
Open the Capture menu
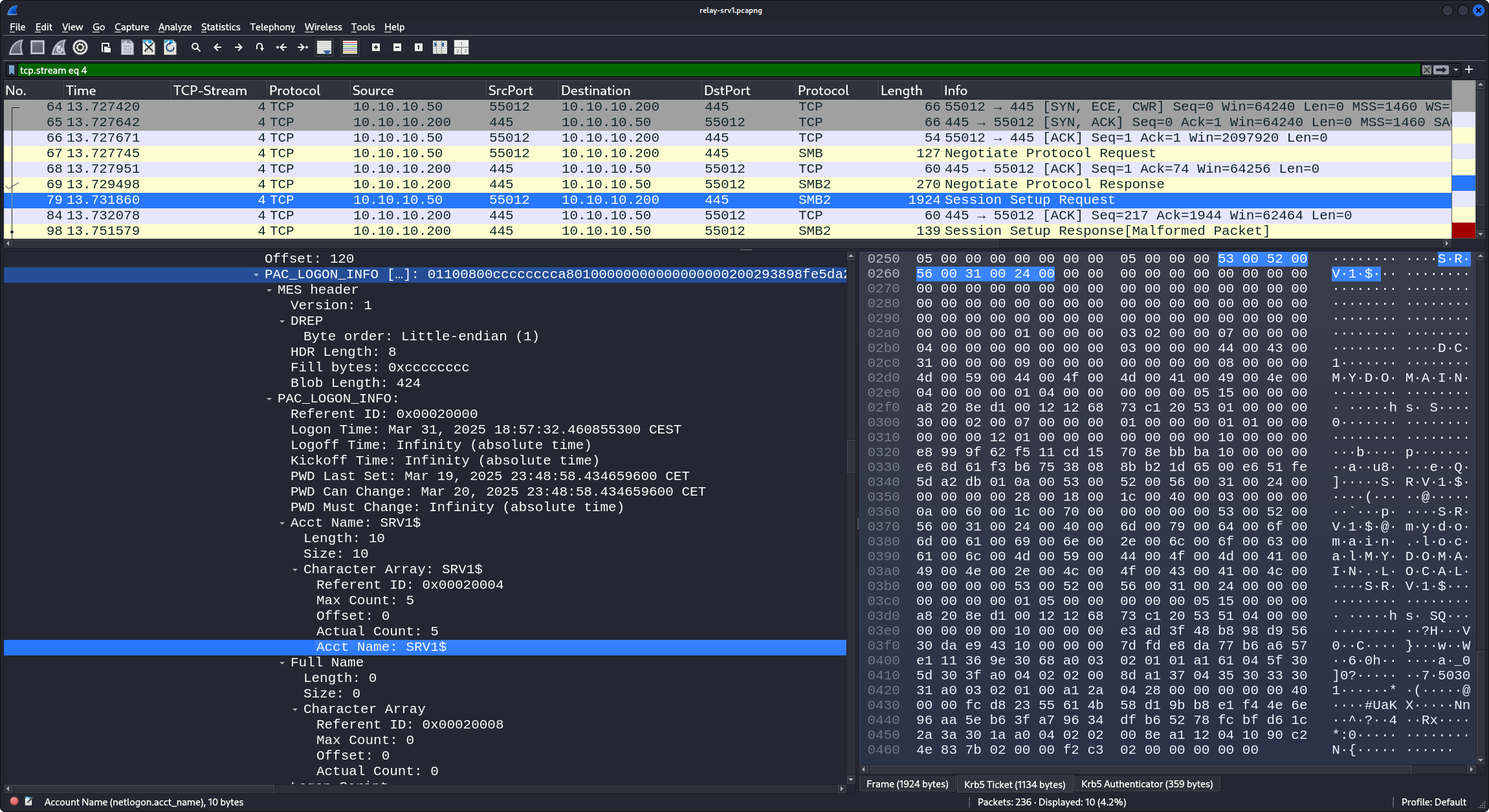pos(131,27)
